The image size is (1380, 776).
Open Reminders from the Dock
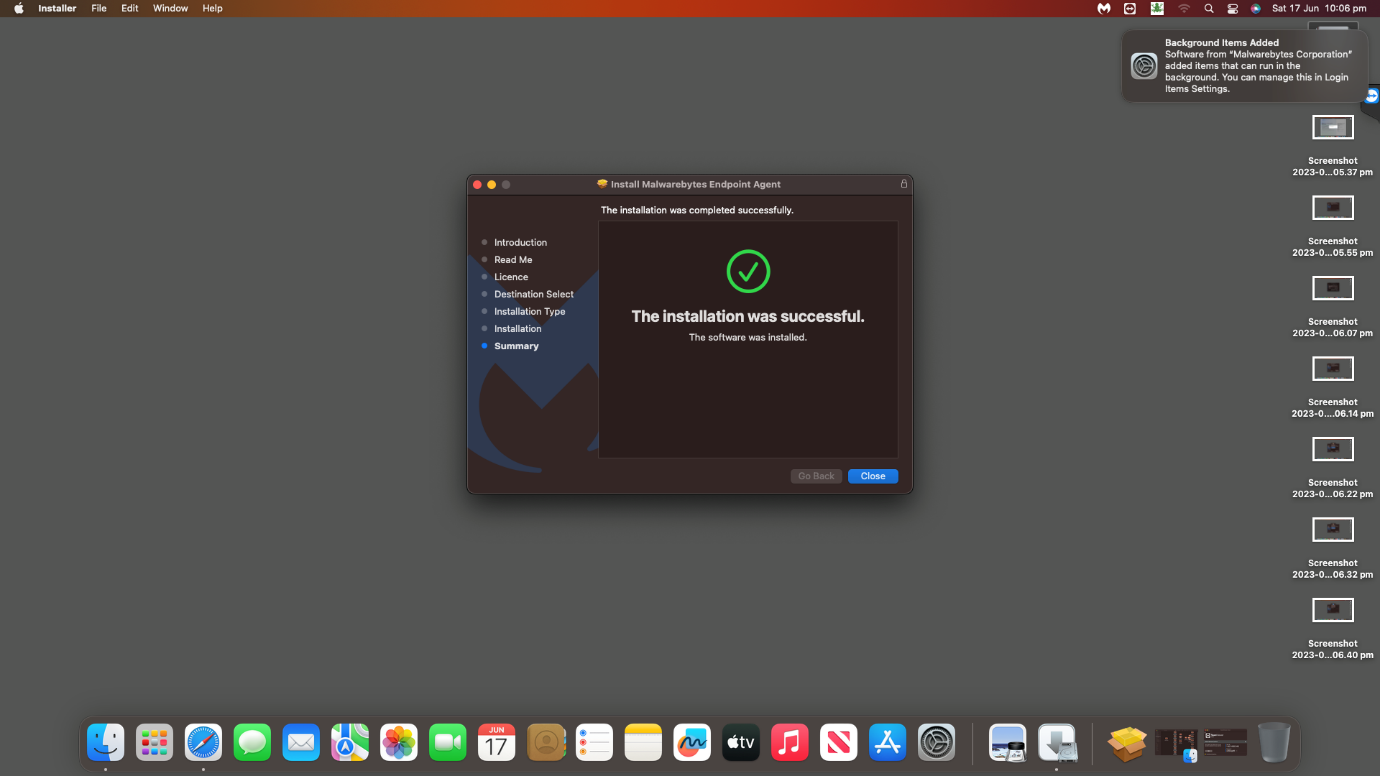tap(594, 742)
